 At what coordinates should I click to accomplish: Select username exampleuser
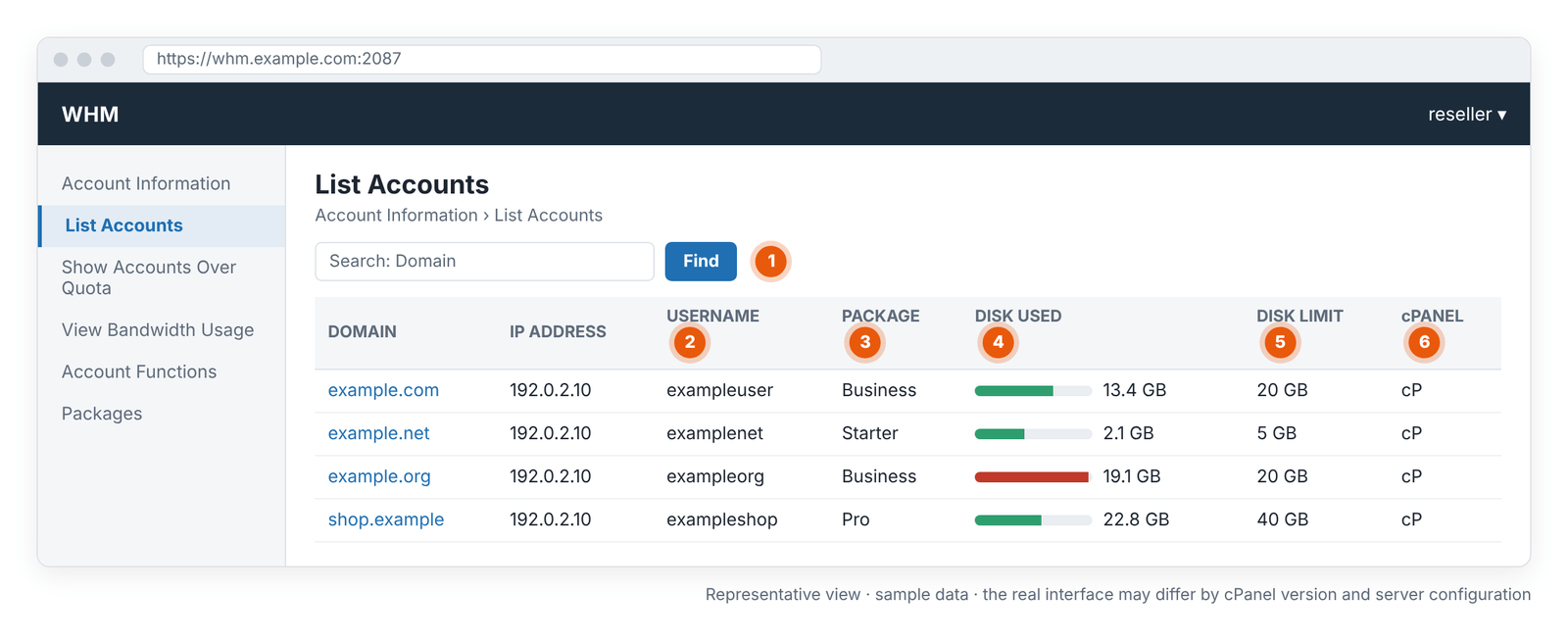719,390
